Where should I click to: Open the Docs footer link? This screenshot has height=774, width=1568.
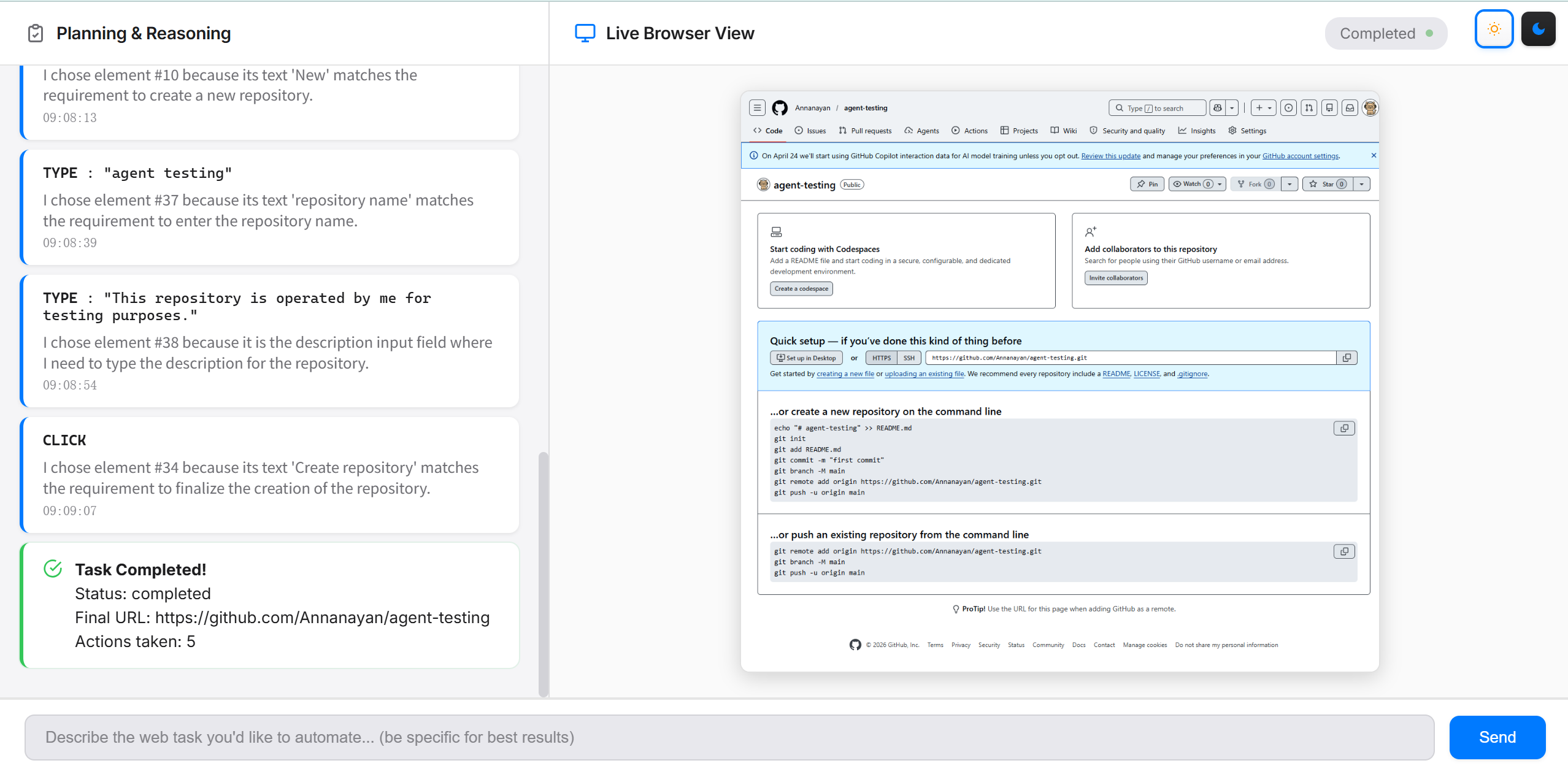tap(1078, 645)
